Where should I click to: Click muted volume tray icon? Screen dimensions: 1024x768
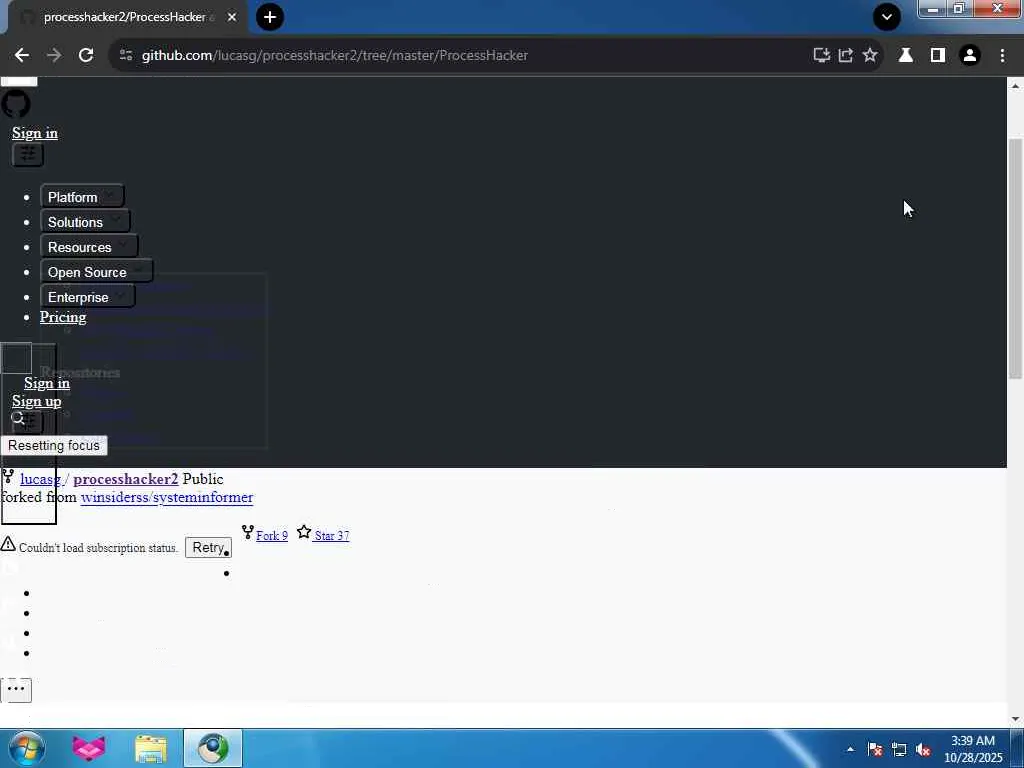(x=923, y=750)
